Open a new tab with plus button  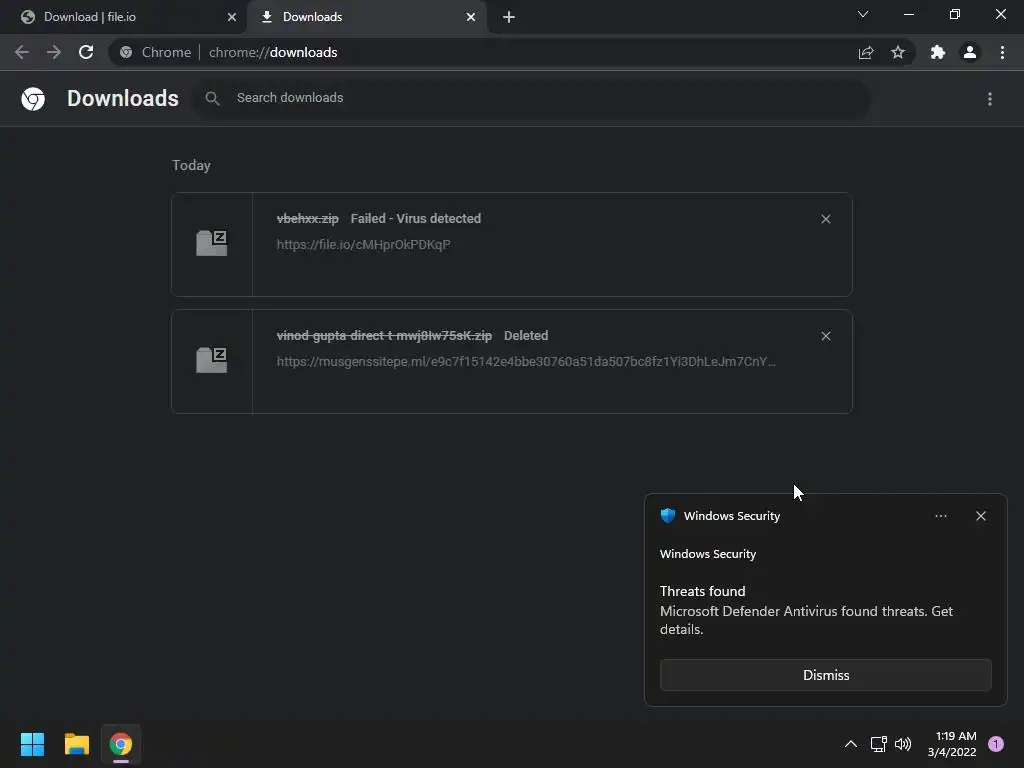[509, 17]
